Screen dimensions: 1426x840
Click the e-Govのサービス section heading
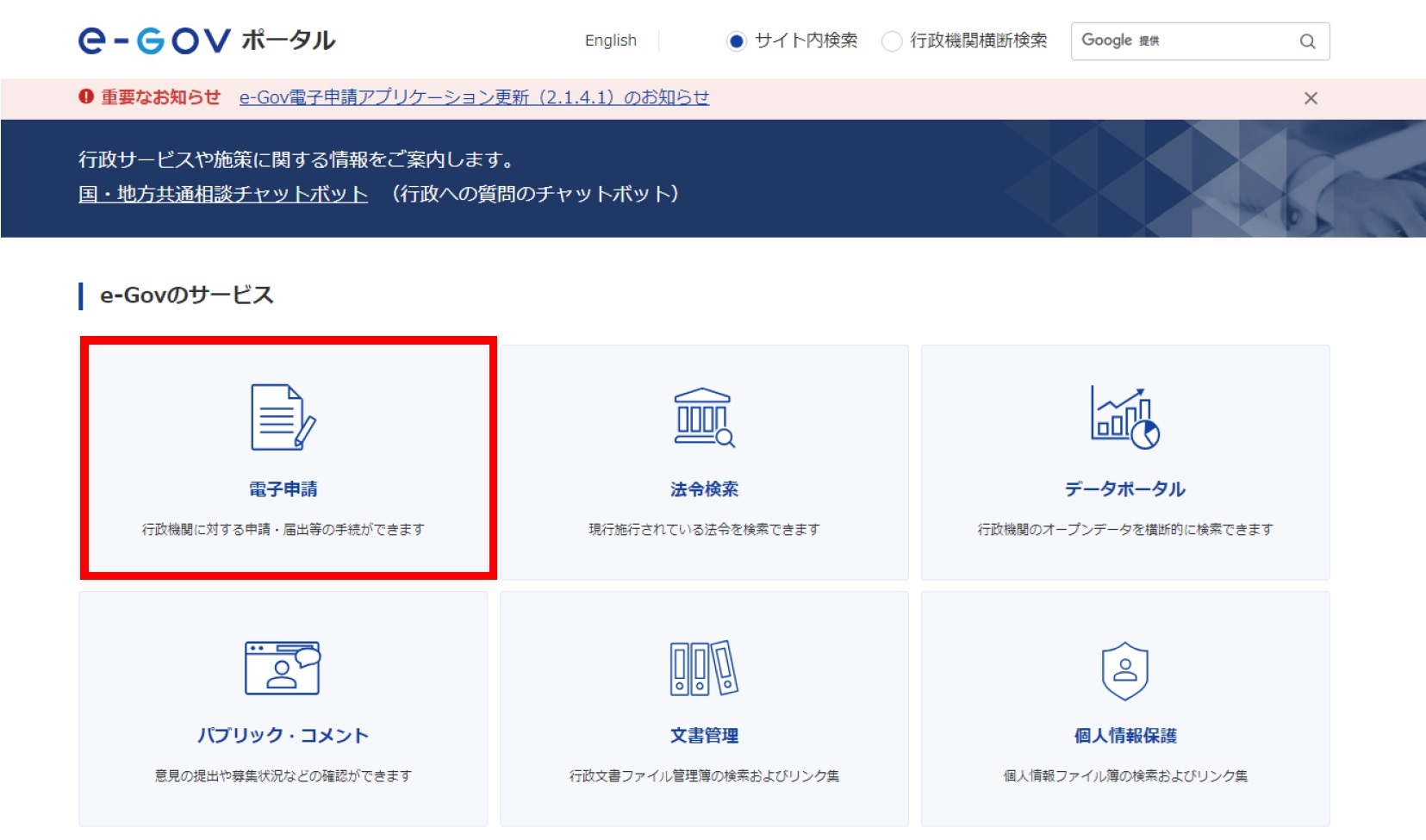(x=187, y=296)
